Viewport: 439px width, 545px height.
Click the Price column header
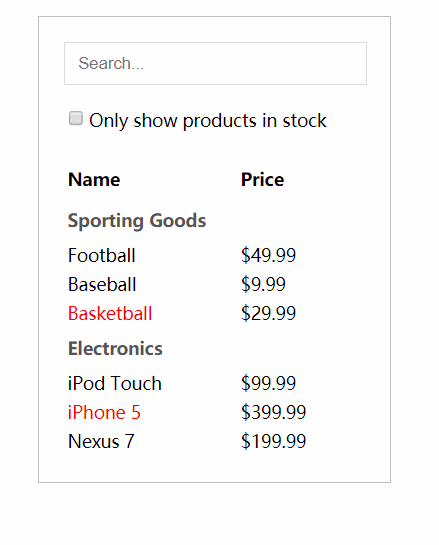tap(262, 180)
